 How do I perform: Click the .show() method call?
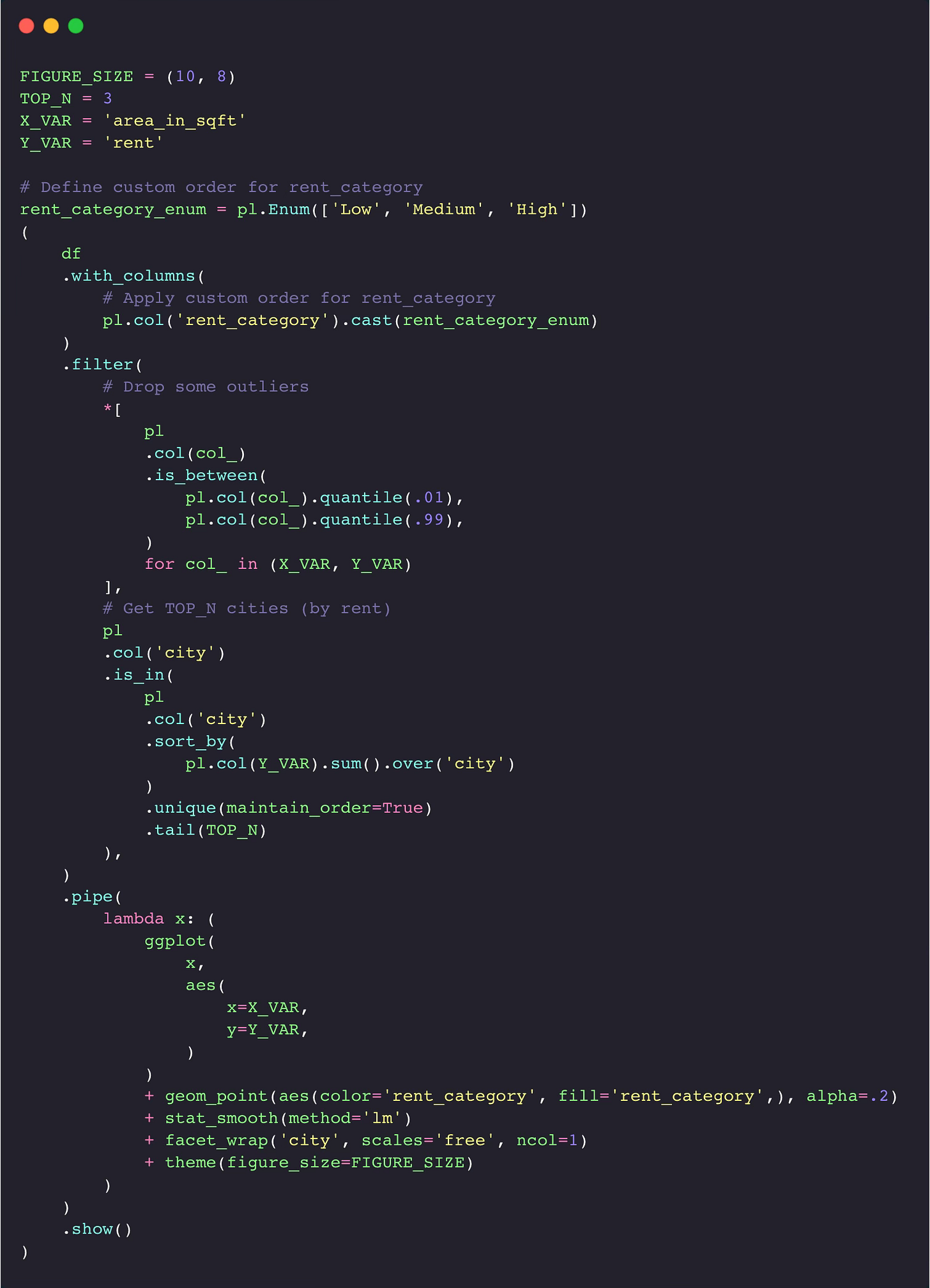point(97,1229)
